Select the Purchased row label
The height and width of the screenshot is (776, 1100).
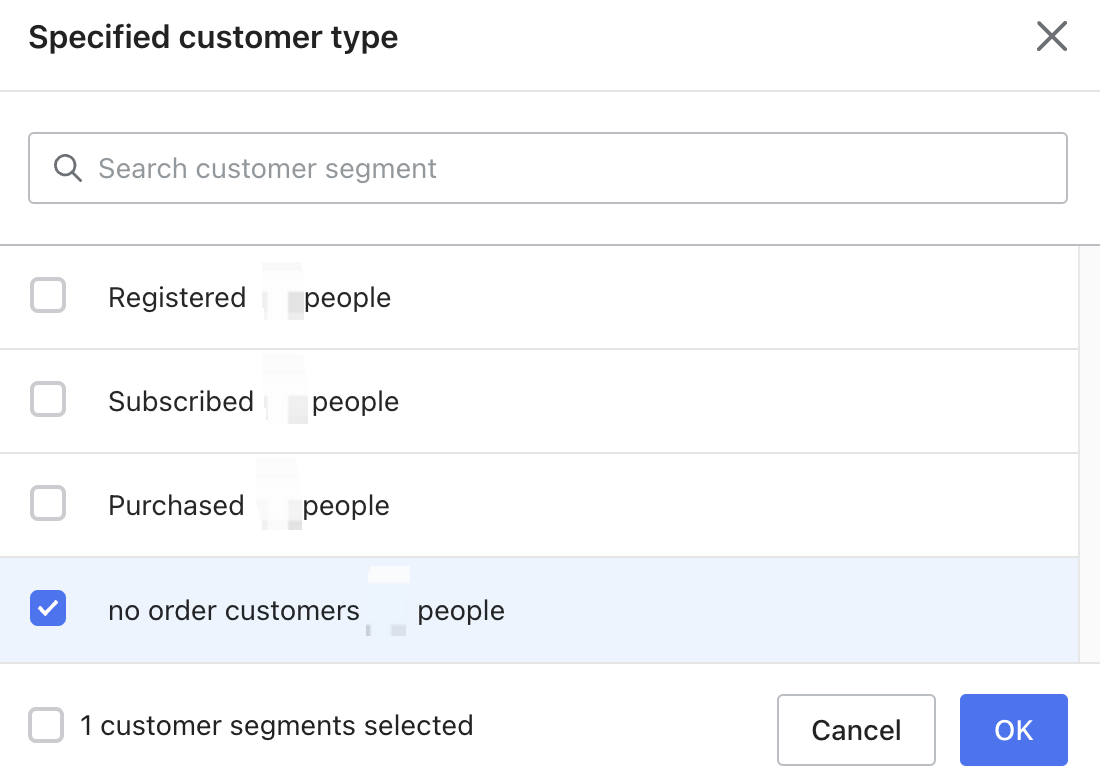176,506
